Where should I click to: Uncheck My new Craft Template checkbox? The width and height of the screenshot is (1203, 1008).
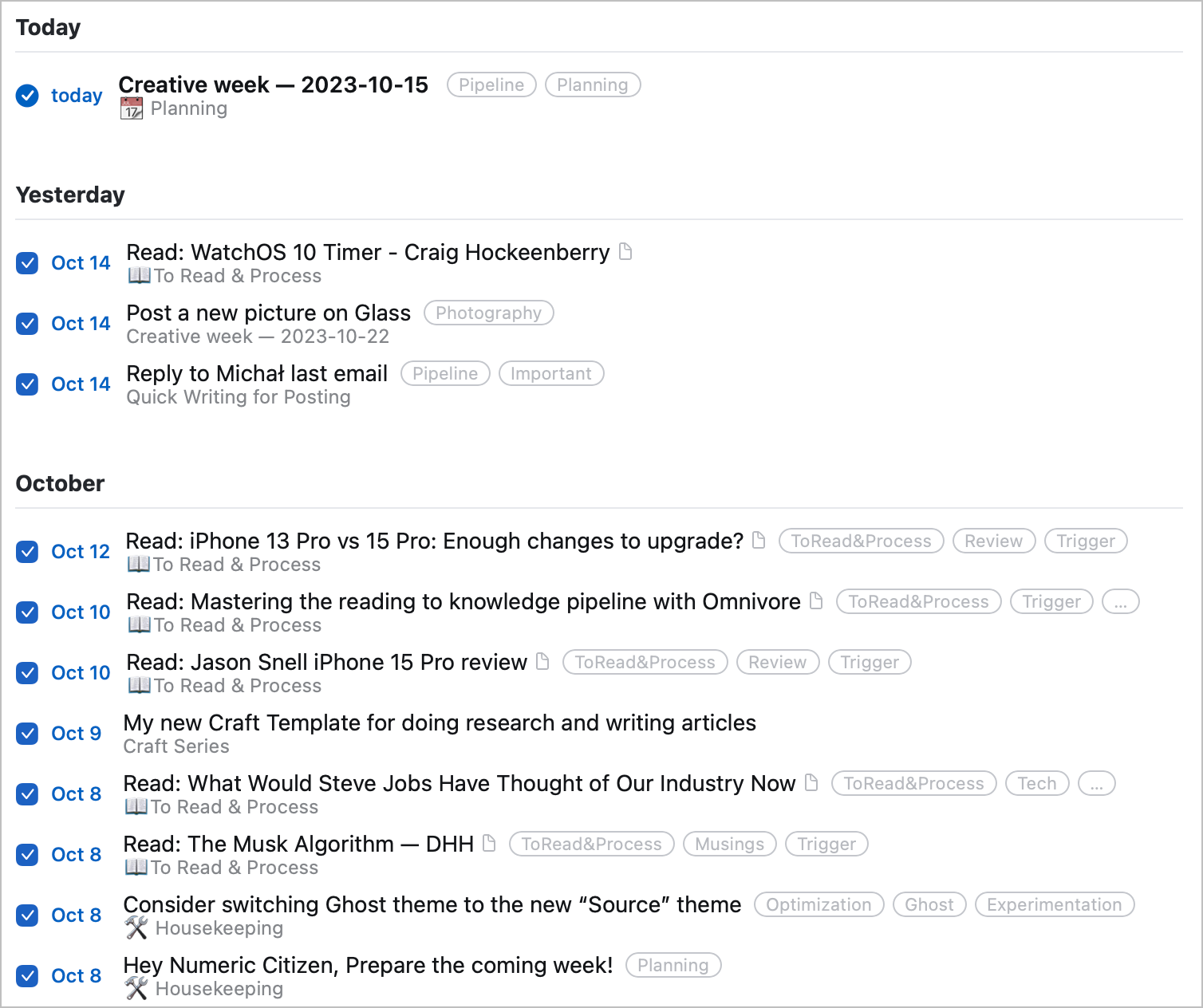pos(27,734)
